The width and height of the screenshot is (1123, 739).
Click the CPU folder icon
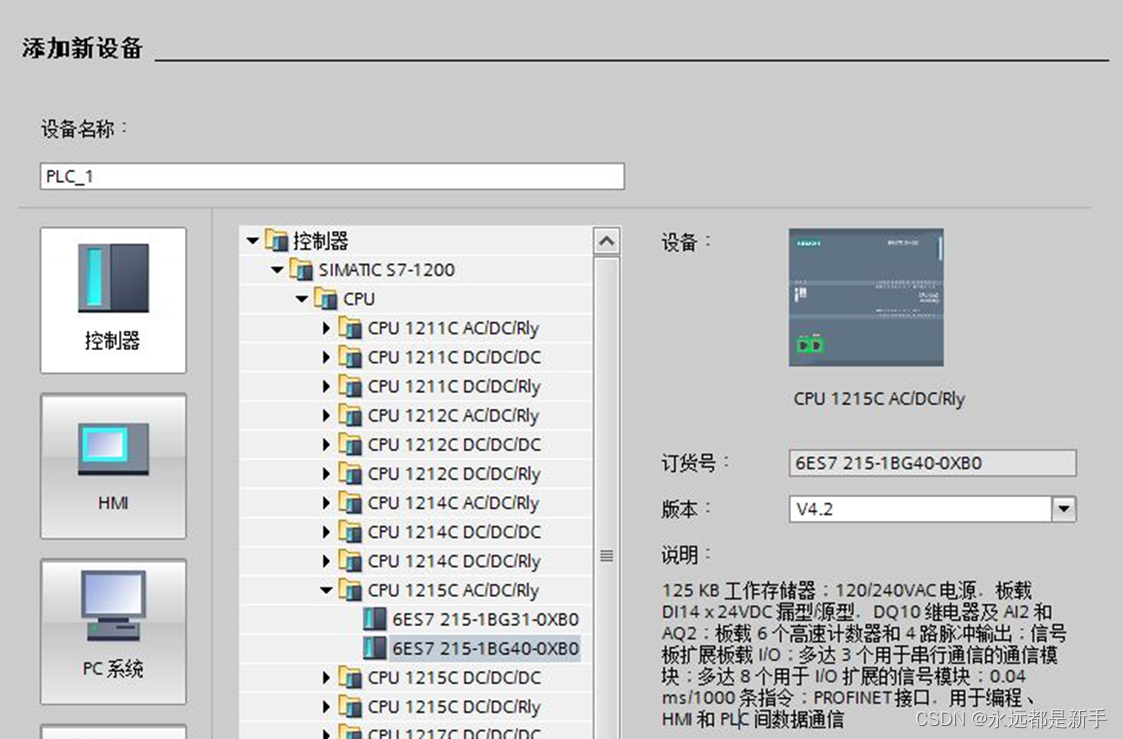click(326, 298)
